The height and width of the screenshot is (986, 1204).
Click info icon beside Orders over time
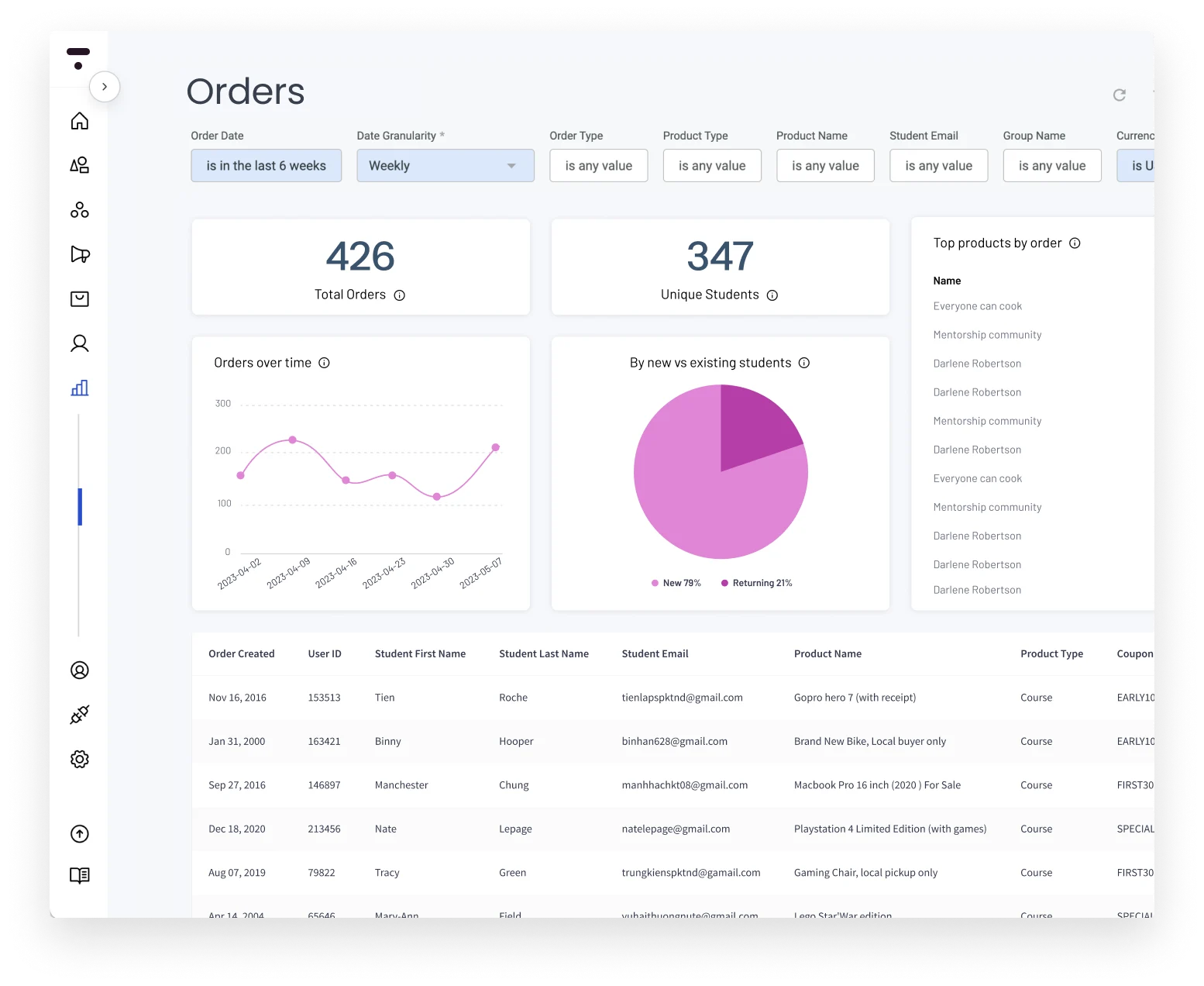[x=325, y=363]
